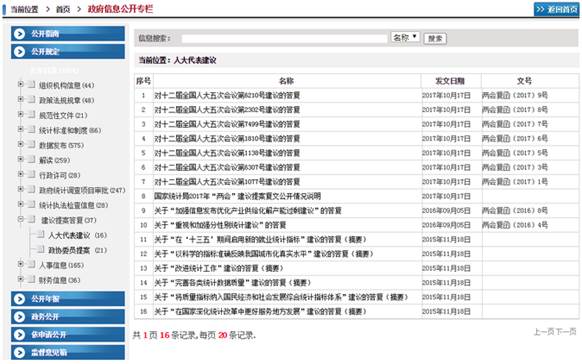The height and width of the screenshot is (364, 582).
Task: Open 对十二届全国人大五次会议第1077号建议的答复
Action: [x=227, y=182]
